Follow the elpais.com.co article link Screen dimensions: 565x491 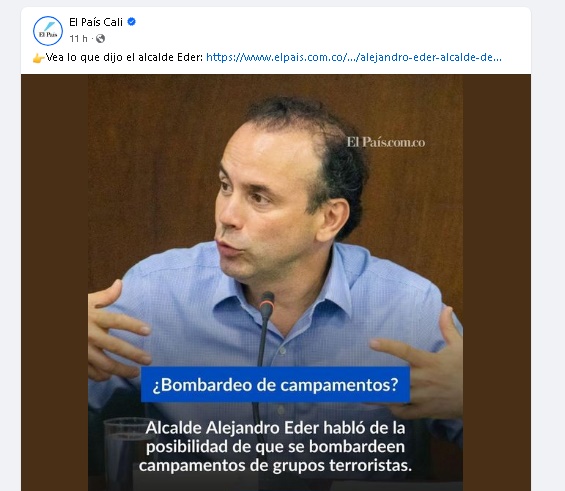pos(353,57)
